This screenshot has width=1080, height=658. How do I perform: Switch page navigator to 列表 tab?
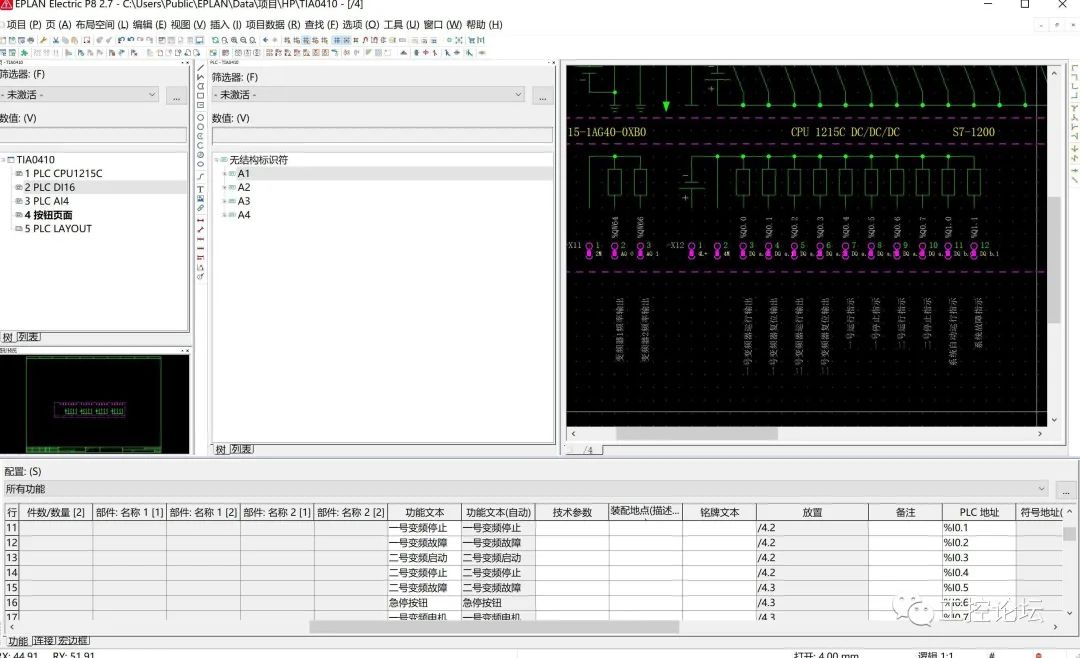pyautogui.click(x=28, y=337)
